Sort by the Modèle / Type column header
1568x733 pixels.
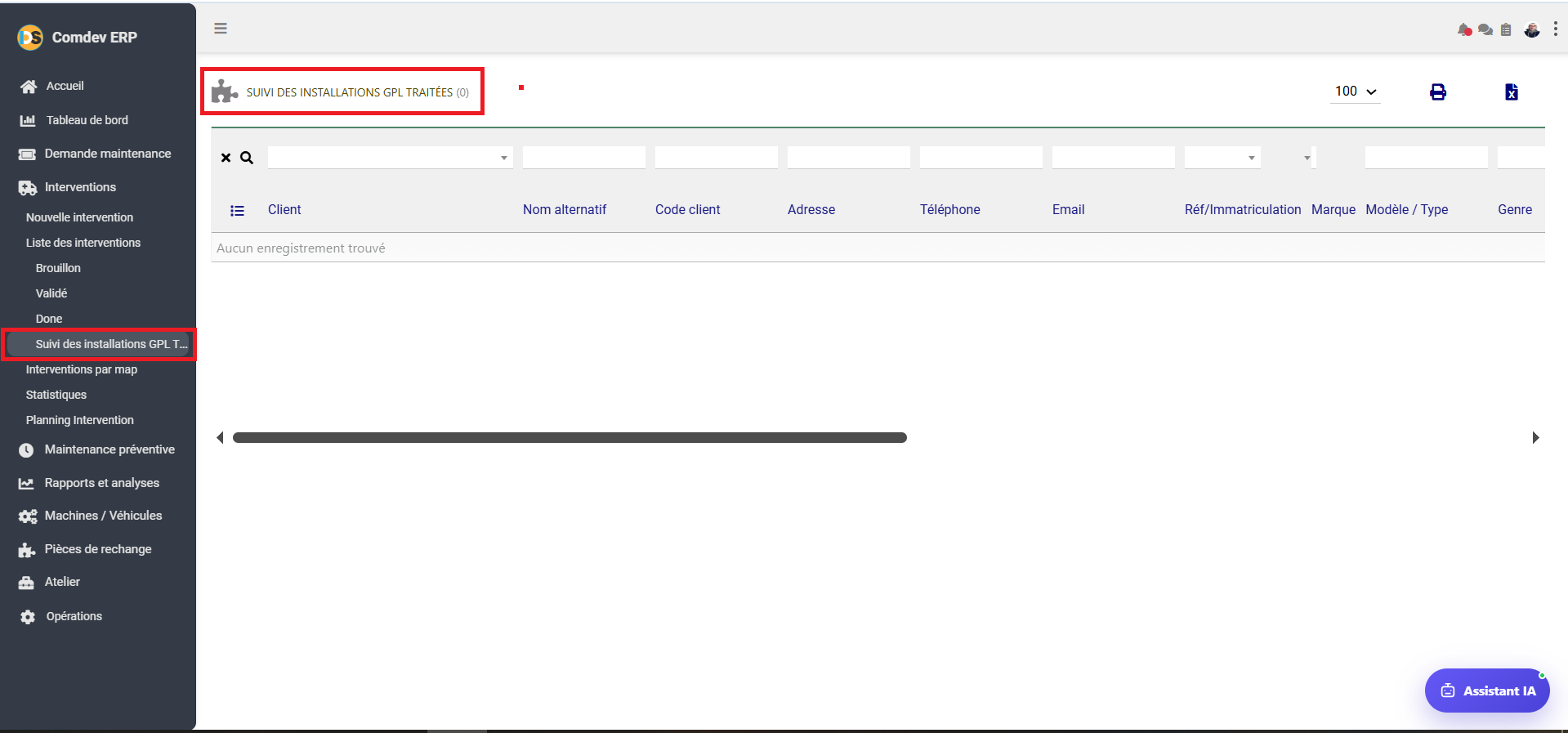pos(1407,210)
